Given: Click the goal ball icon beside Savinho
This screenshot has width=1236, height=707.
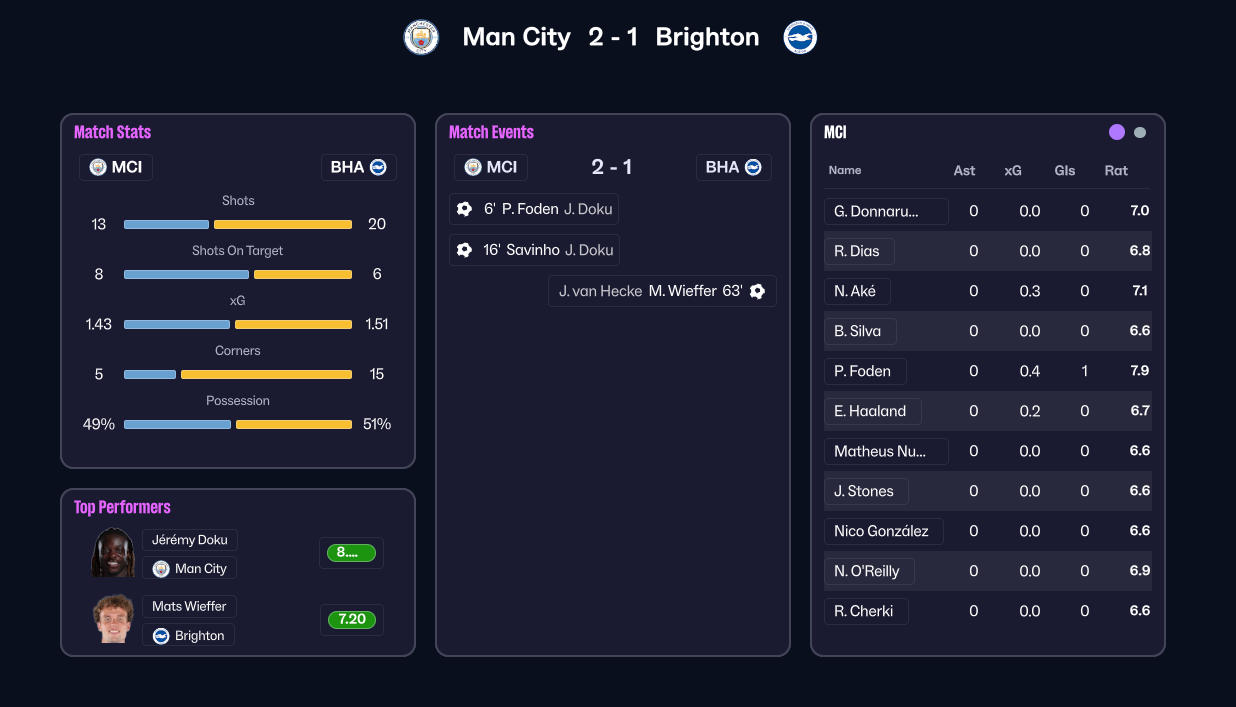Looking at the screenshot, I should [x=464, y=250].
